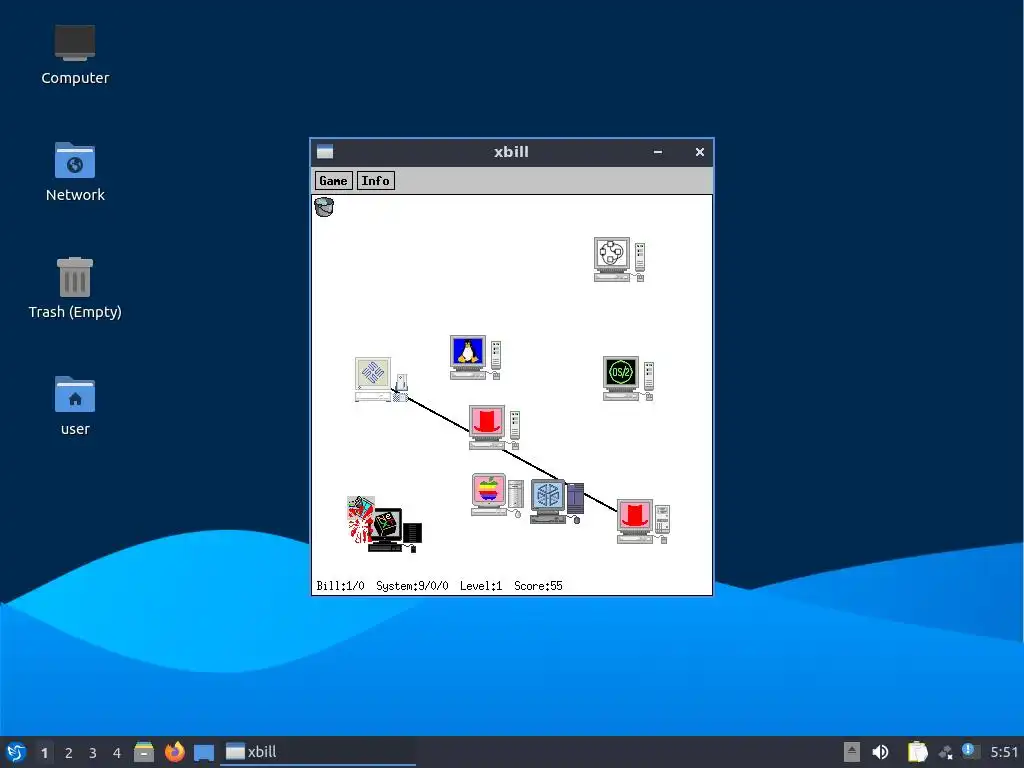
Task: Pick up the water bucket in xbill
Action: point(324,207)
